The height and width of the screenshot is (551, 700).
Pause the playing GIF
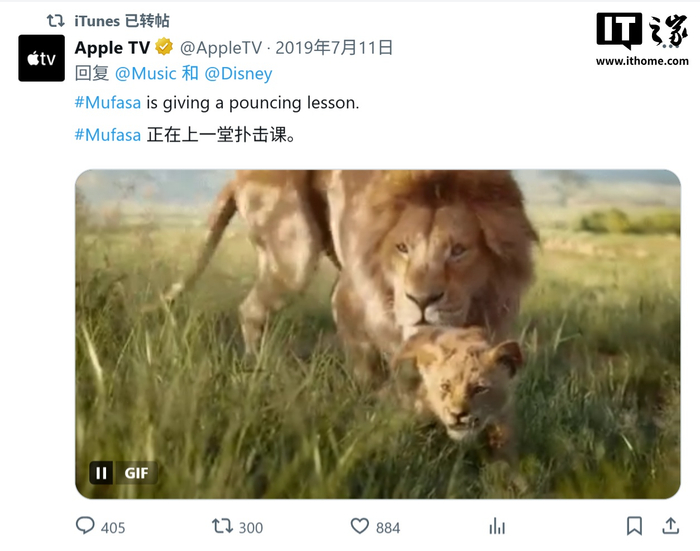click(101, 472)
